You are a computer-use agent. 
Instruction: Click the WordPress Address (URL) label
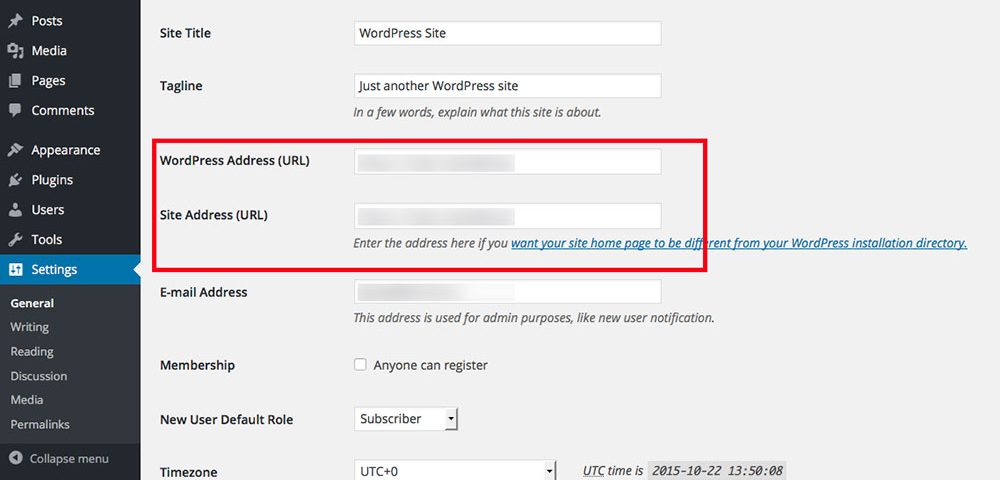tap(235, 161)
